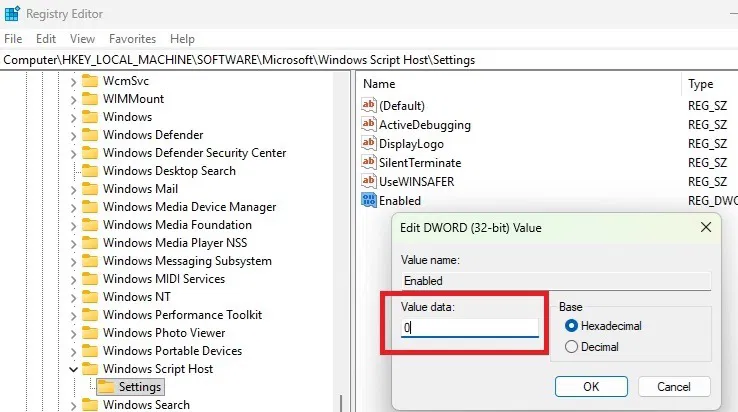This screenshot has height=412, width=738.
Task: Click the DisplayLogo string value icon
Action: (x=368, y=144)
